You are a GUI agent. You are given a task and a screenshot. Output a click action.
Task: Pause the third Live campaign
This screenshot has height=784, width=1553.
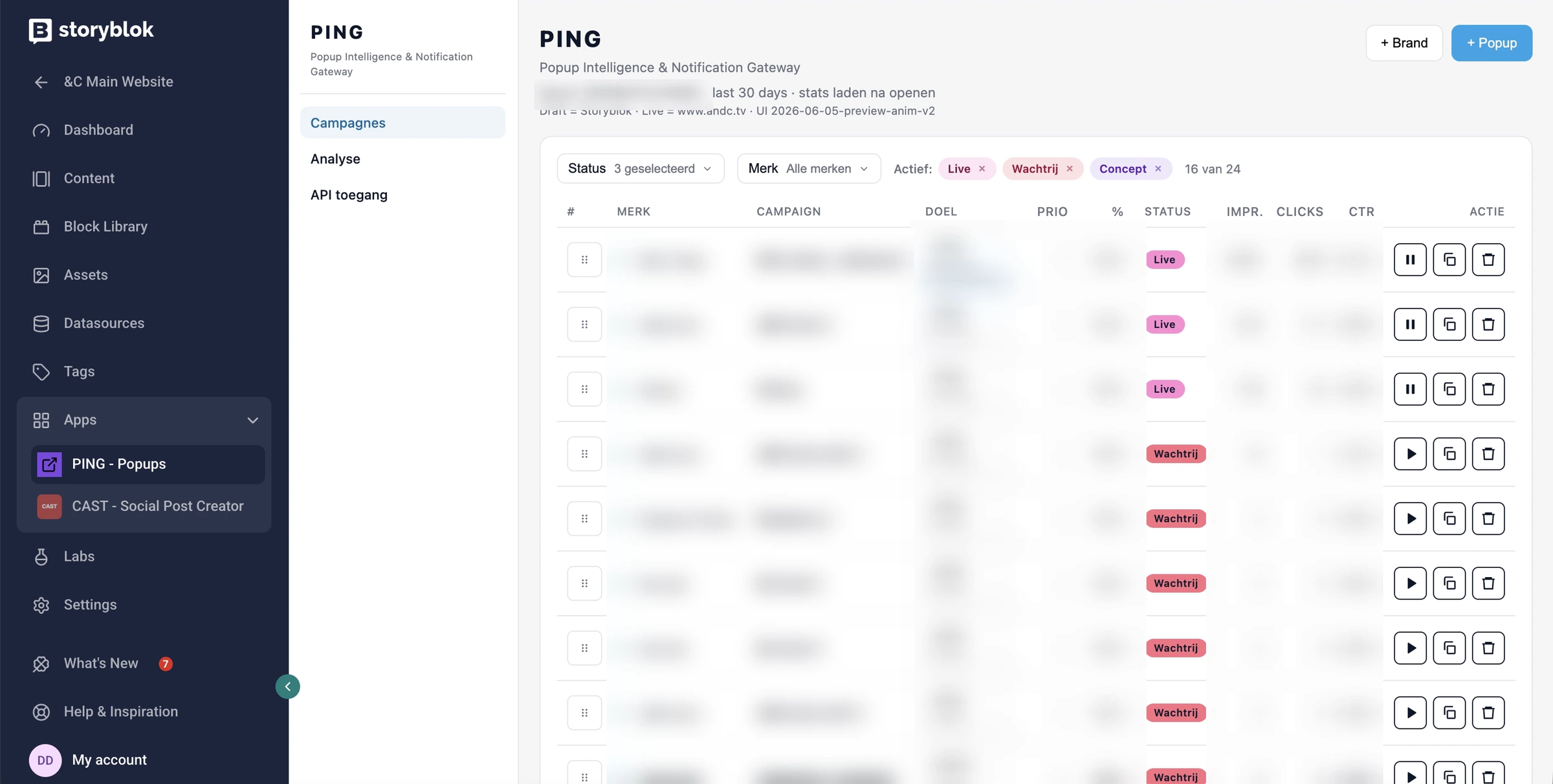pos(1410,389)
